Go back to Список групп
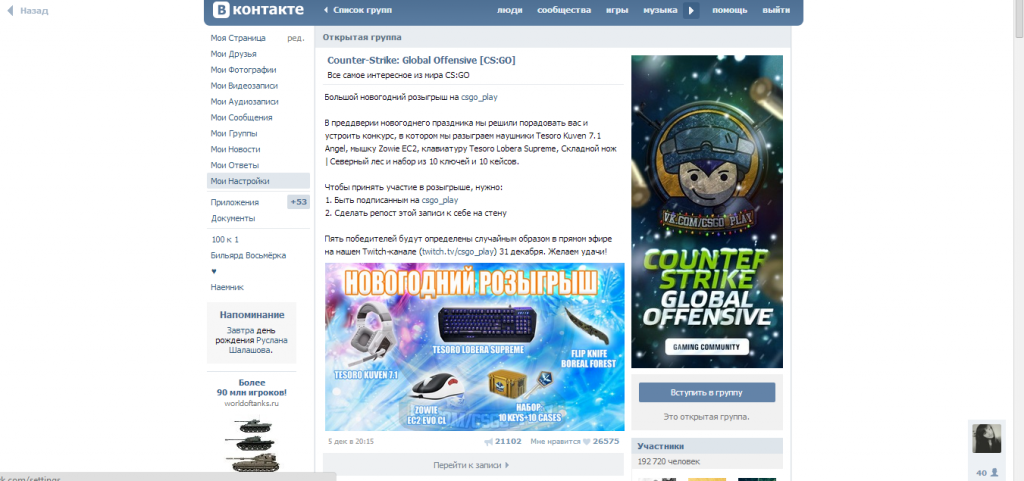This screenshot has height=481, width=1024. click(358, 11)
